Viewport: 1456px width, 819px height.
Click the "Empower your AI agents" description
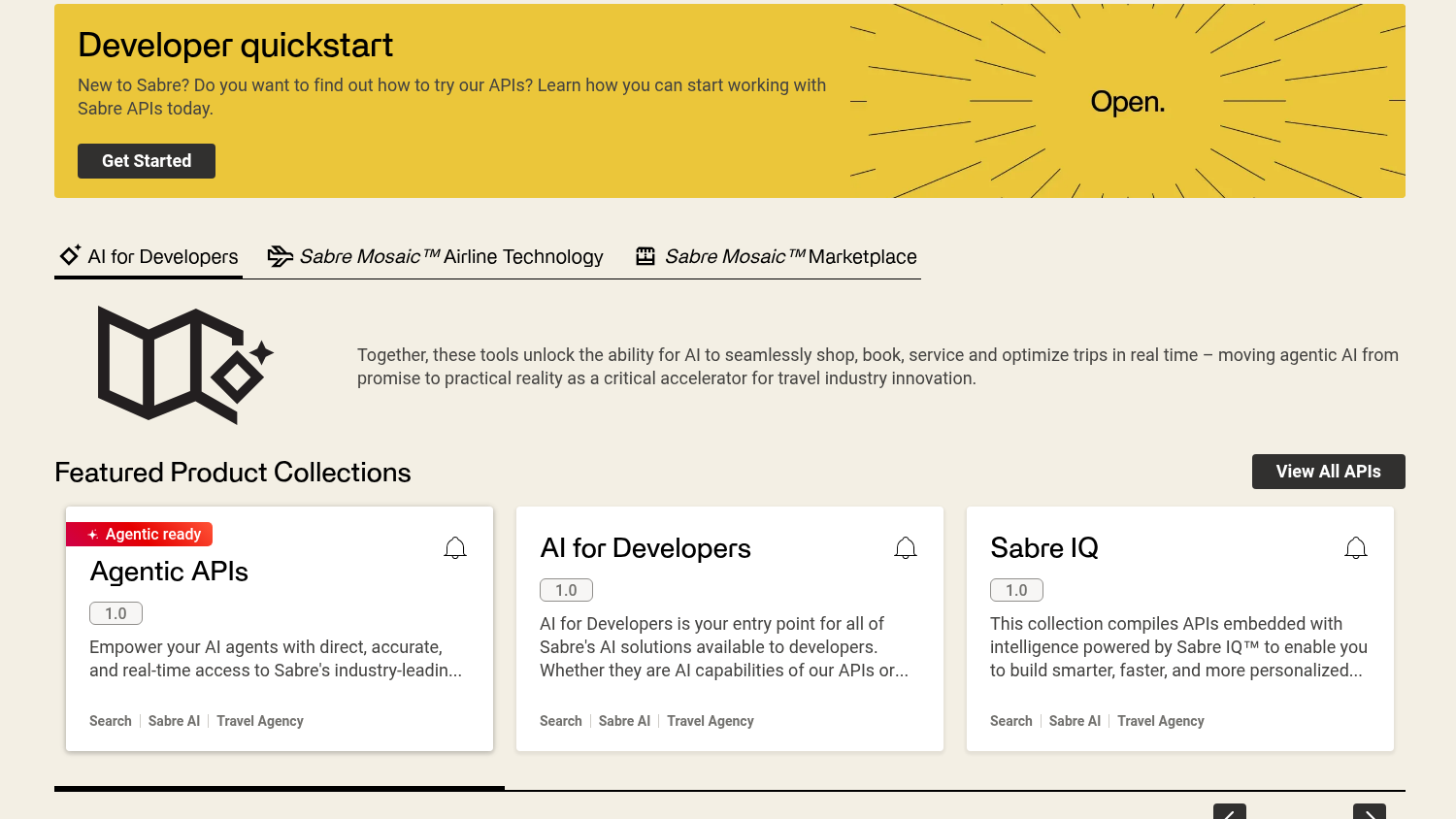(276, 659)
